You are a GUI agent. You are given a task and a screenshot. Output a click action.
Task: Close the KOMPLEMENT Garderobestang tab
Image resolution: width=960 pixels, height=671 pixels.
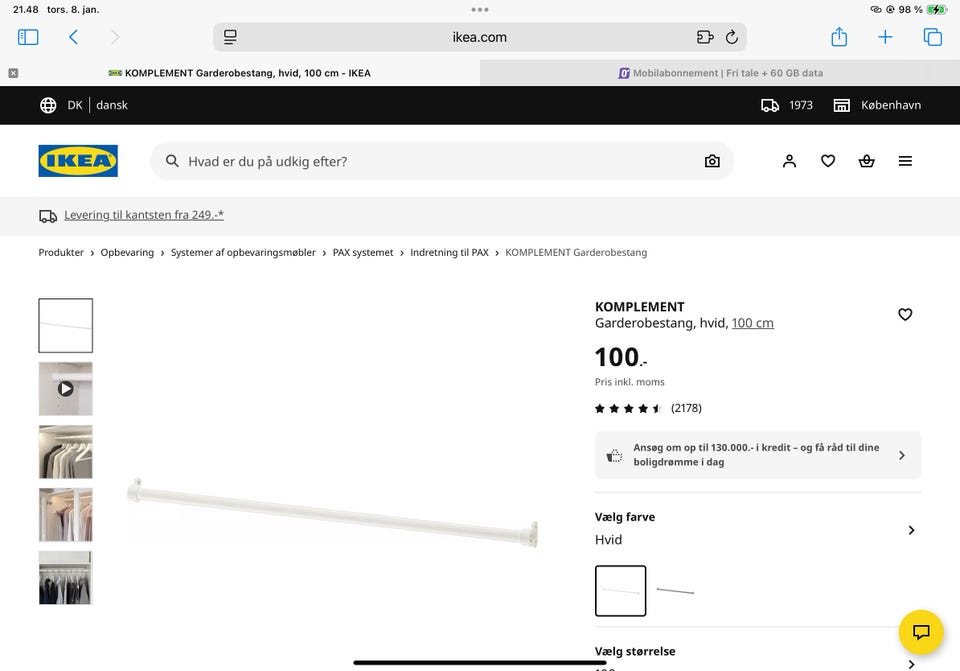13,73
